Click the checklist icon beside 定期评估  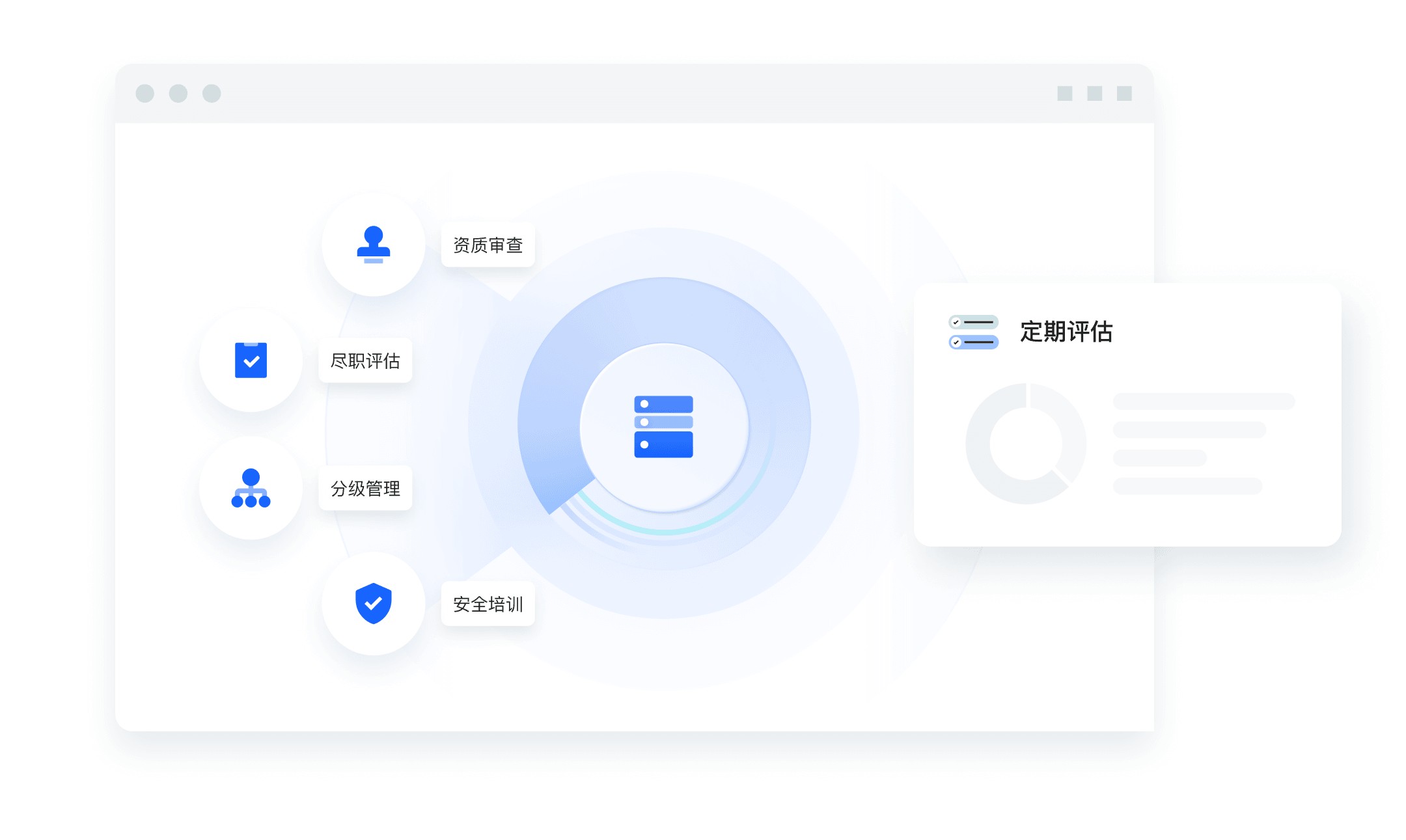click(973, 332)
